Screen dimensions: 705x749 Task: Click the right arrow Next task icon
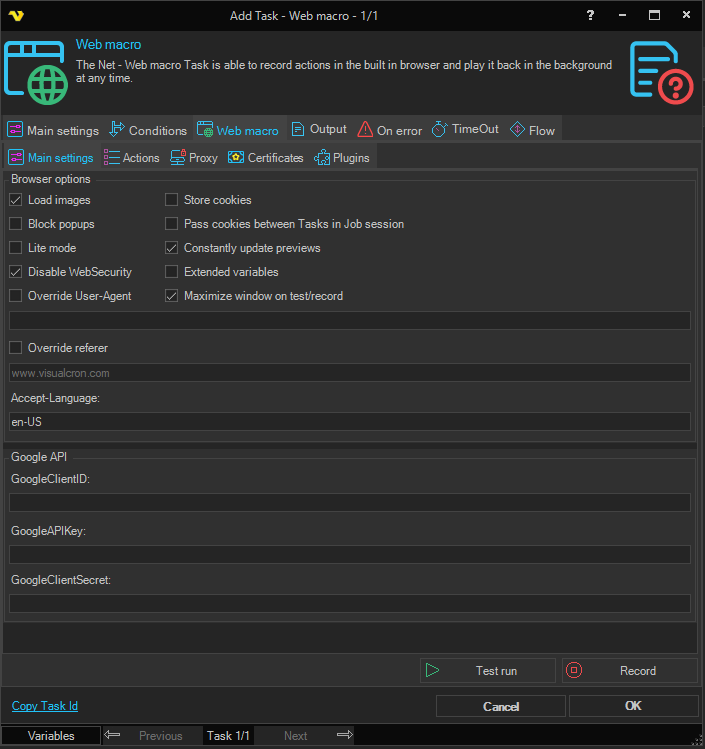[x=345, y=735]
